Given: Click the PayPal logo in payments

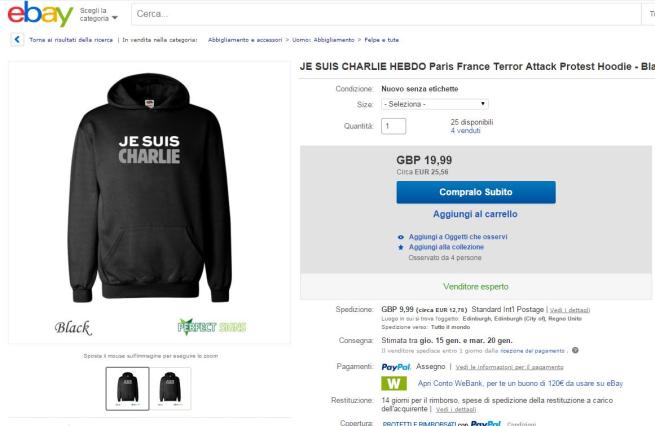Looking at the screenshot, I should [x=398, y=367].
